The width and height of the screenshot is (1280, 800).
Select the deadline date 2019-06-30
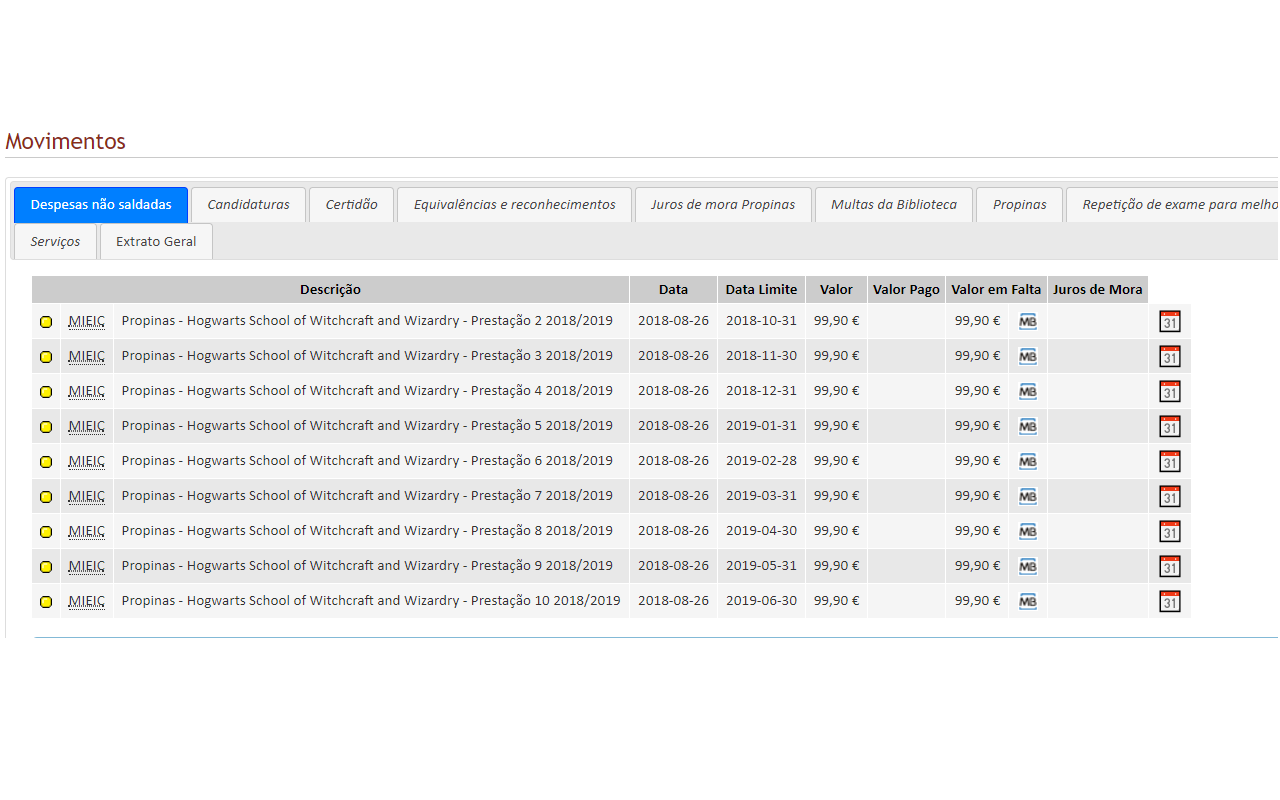pyautogui.click(x=762, y=601)
